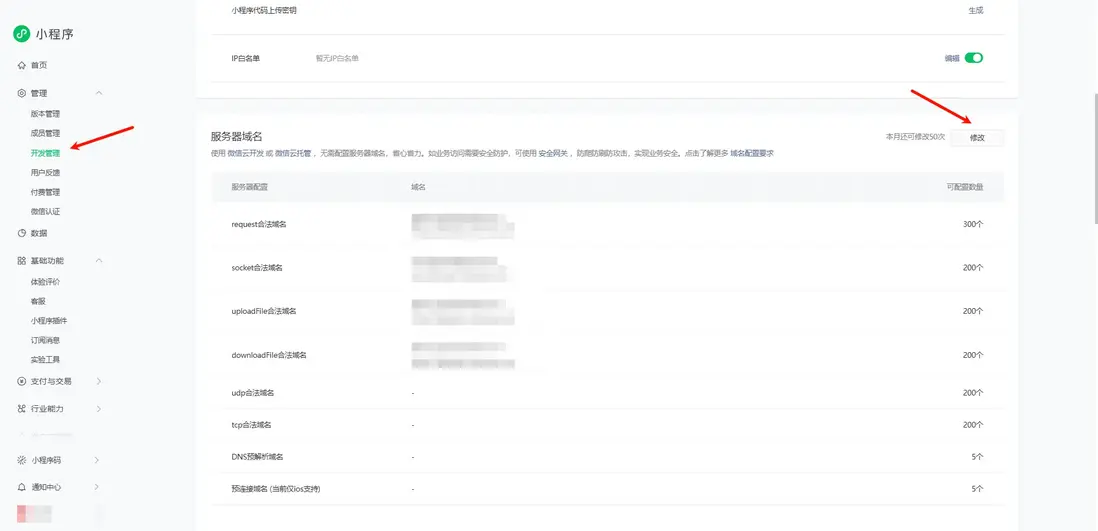The width and height of the screenshot is (1098, 531).
Task: Select 开发管理 in sidebar
Action: (x=46, y=153)
